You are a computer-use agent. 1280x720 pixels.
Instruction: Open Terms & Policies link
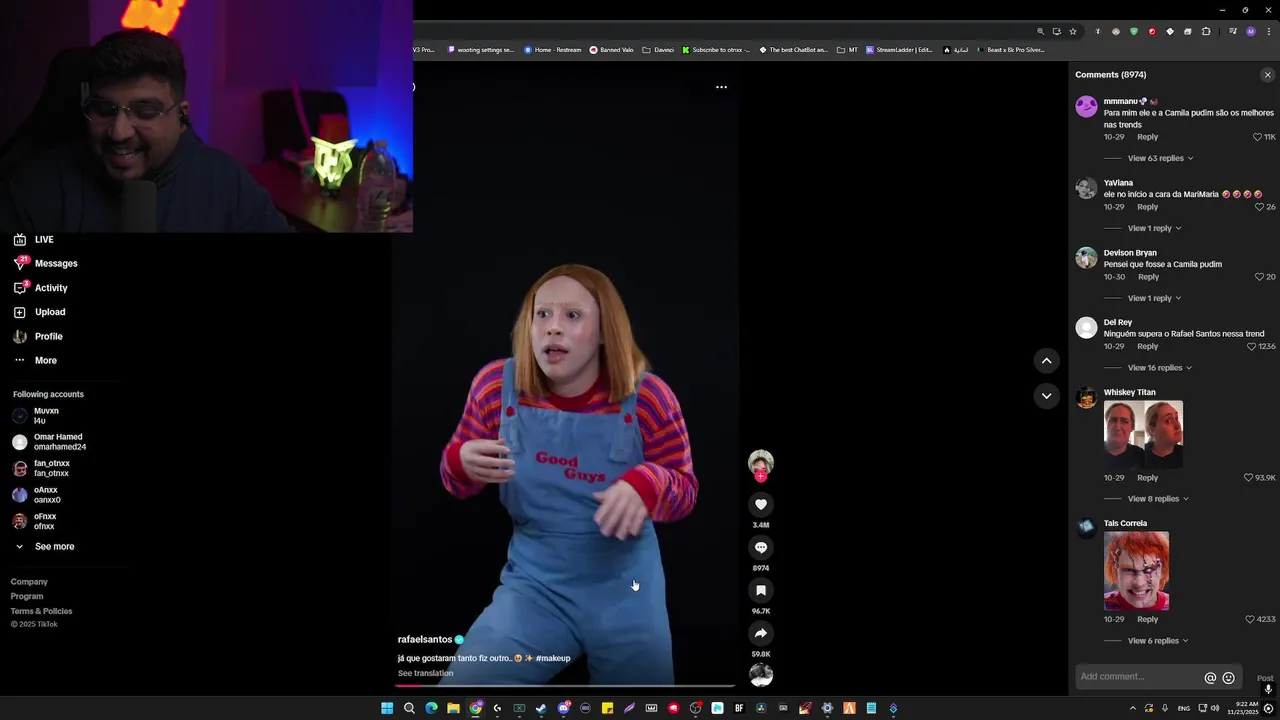click(41, 611)
